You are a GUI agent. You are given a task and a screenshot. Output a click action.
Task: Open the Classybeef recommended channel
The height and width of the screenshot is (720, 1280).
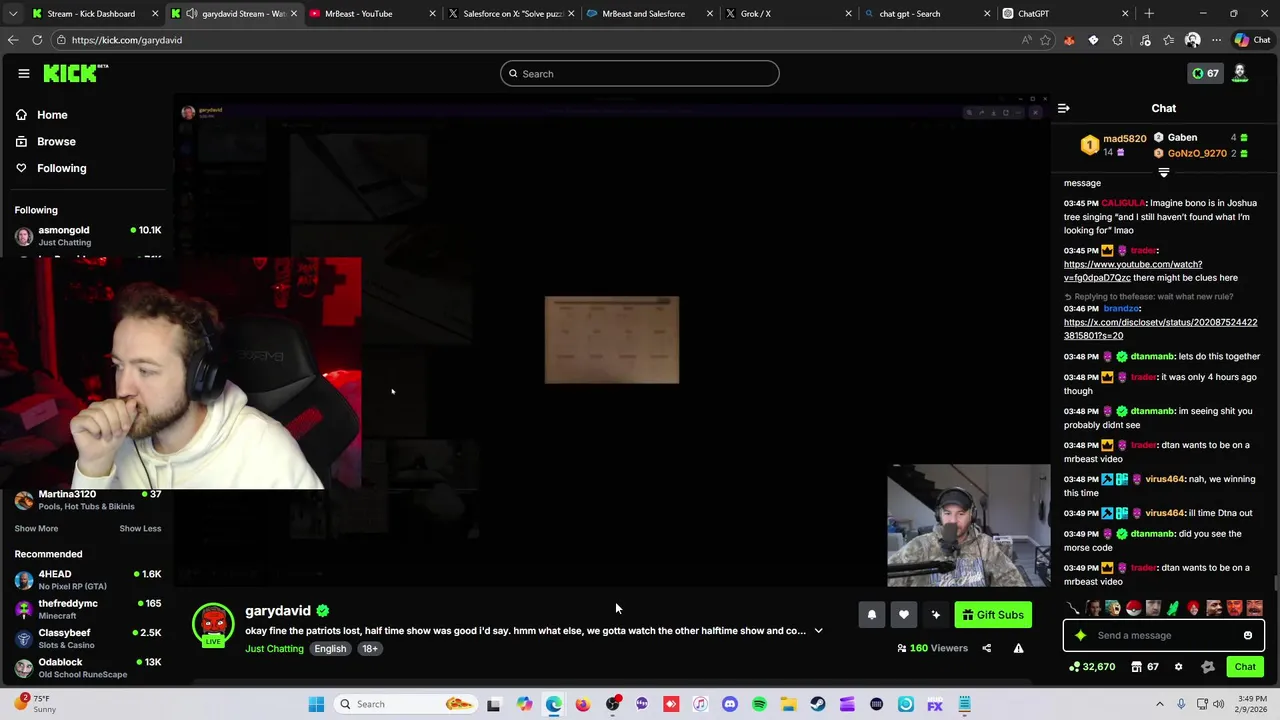tap(88, 638)
